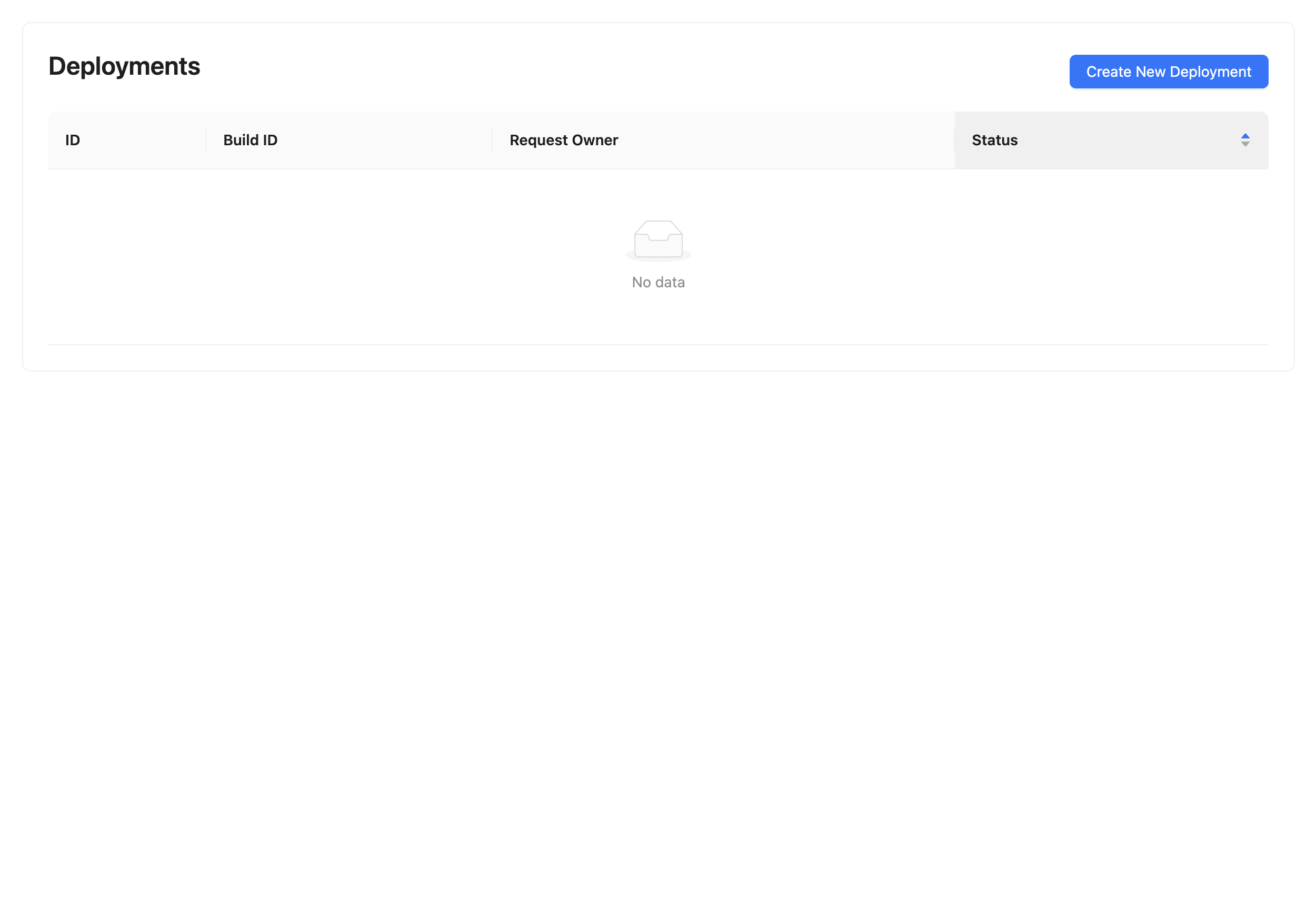1316x922 pixels.
Task: Click the empty inbox No data icon
Action: [658, 238]
